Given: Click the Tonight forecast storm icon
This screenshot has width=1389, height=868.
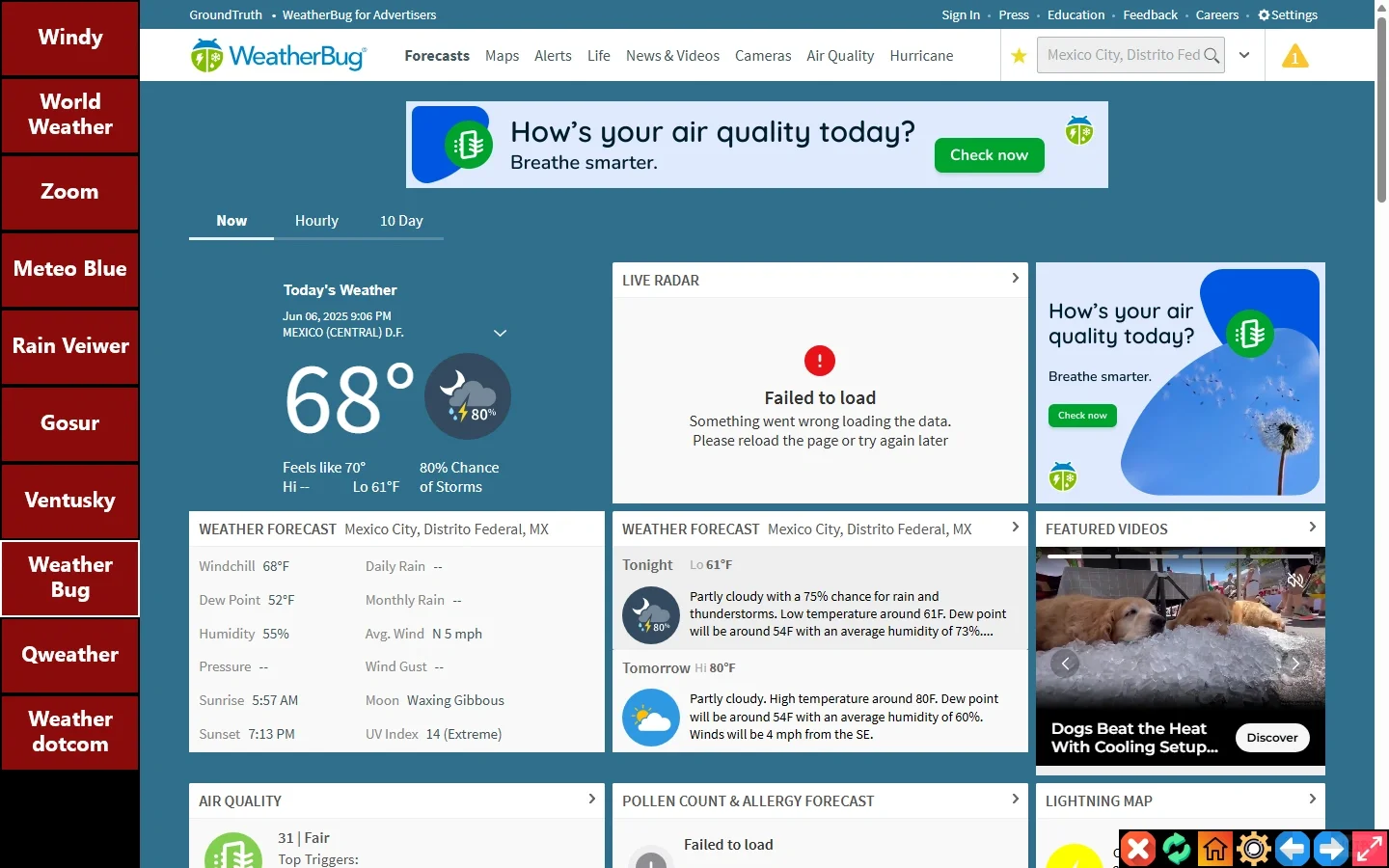Looking at the screenshot, I should [651, 615].
